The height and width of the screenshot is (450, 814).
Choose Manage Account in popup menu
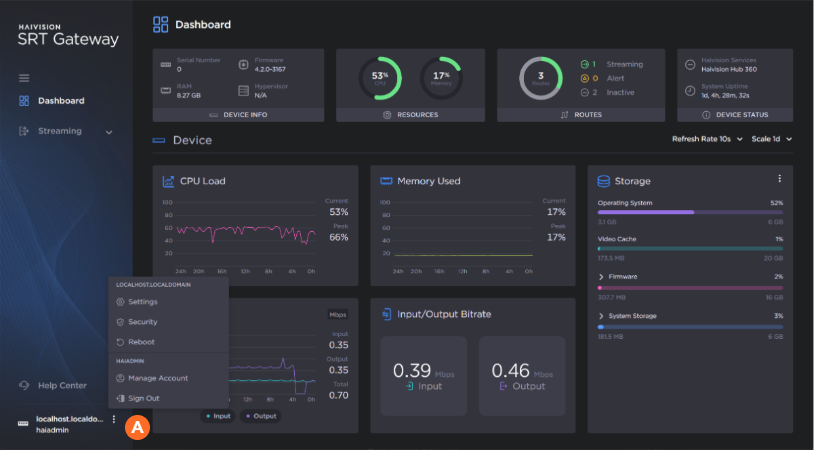click(157, 378)
